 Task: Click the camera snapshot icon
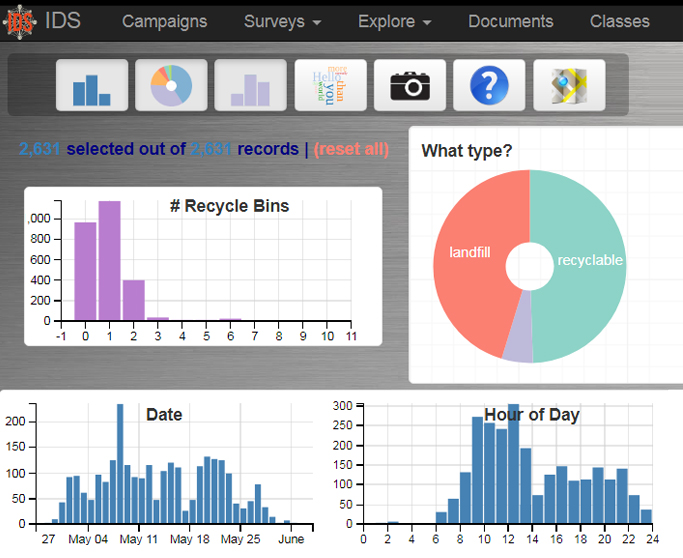[x=410, y=85]
